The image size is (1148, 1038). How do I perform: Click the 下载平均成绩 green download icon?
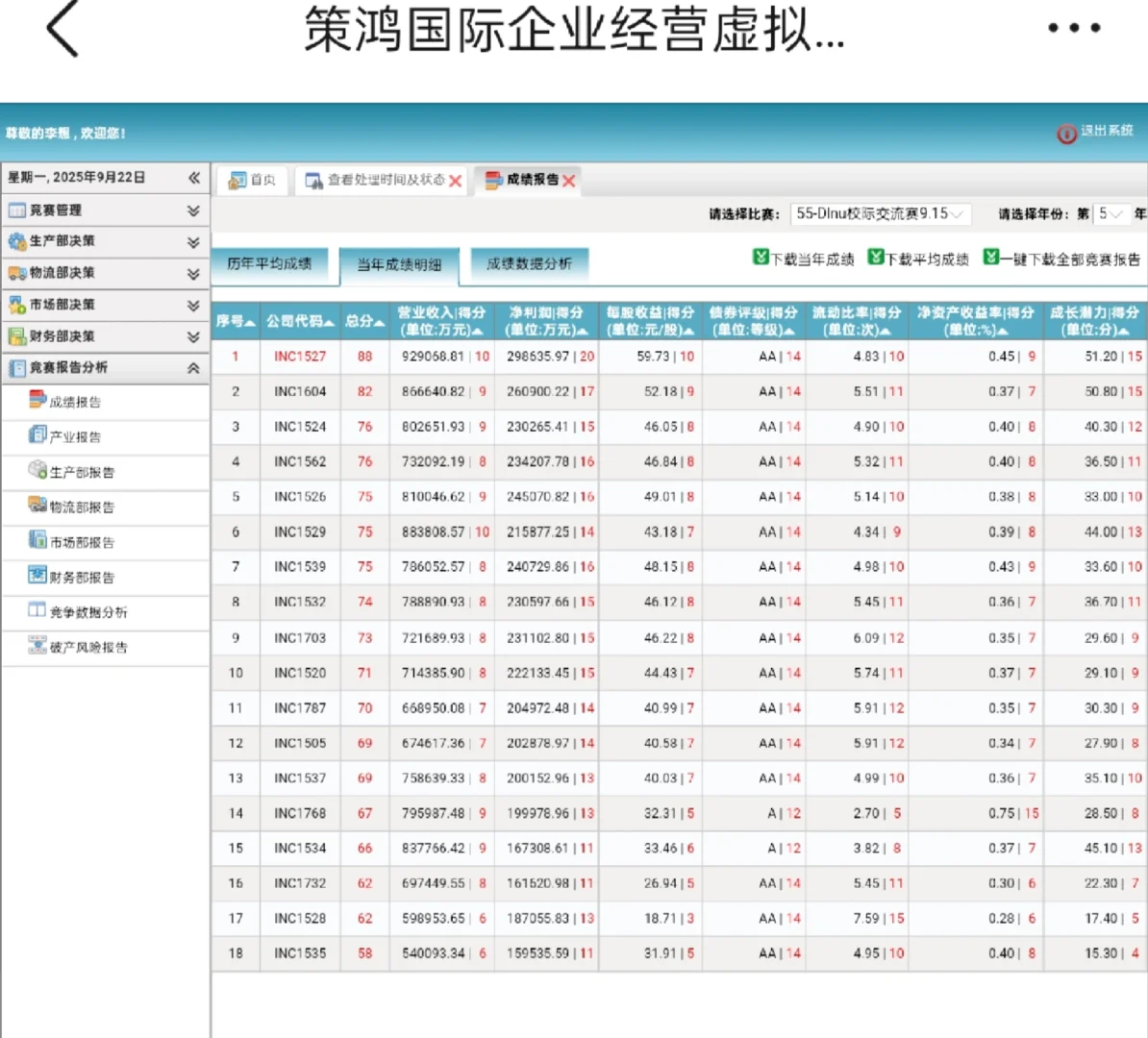point(876,257)
